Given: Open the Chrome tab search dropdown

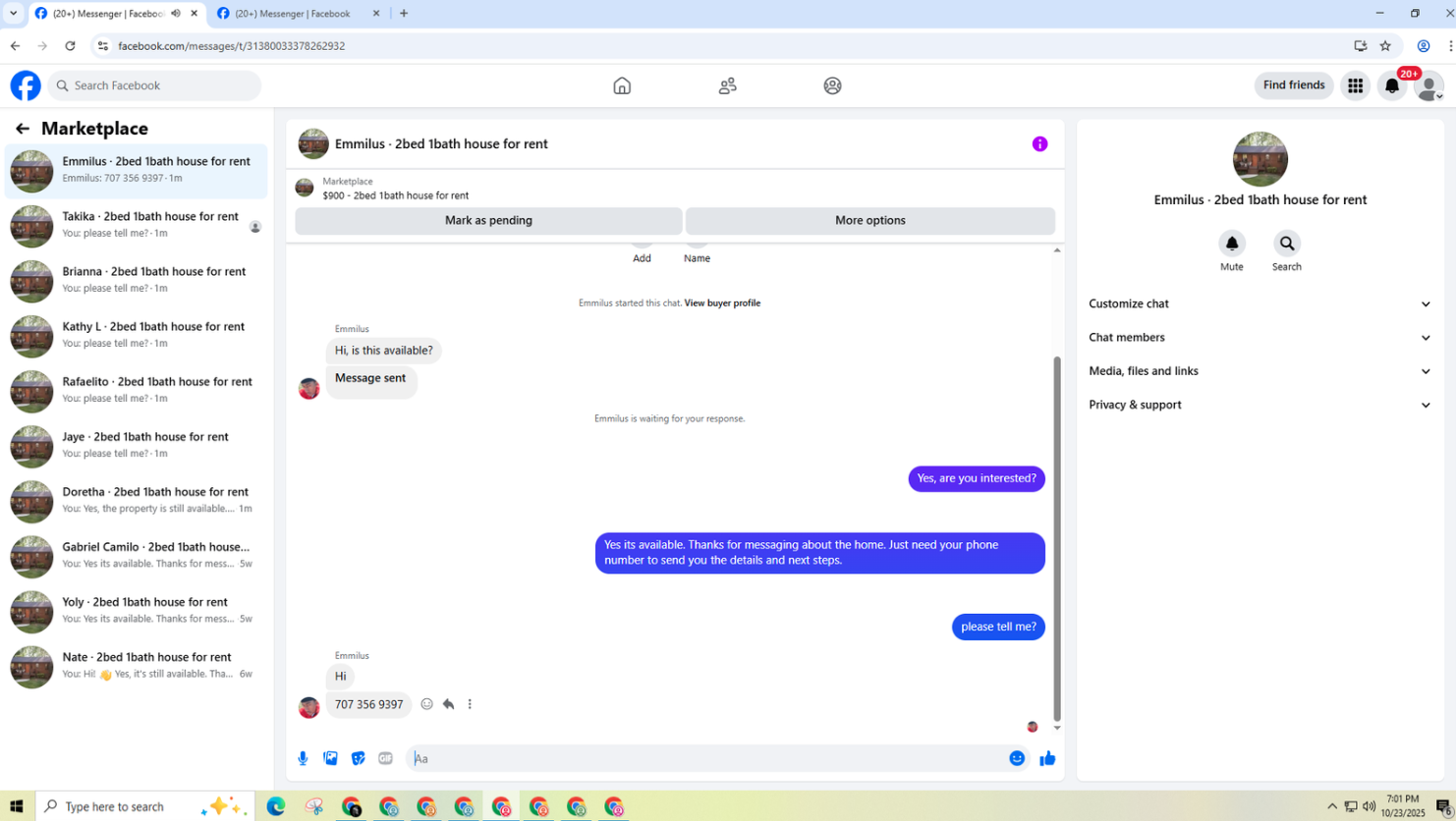Looking at the screenshot, I should click(x=13, y=14).
